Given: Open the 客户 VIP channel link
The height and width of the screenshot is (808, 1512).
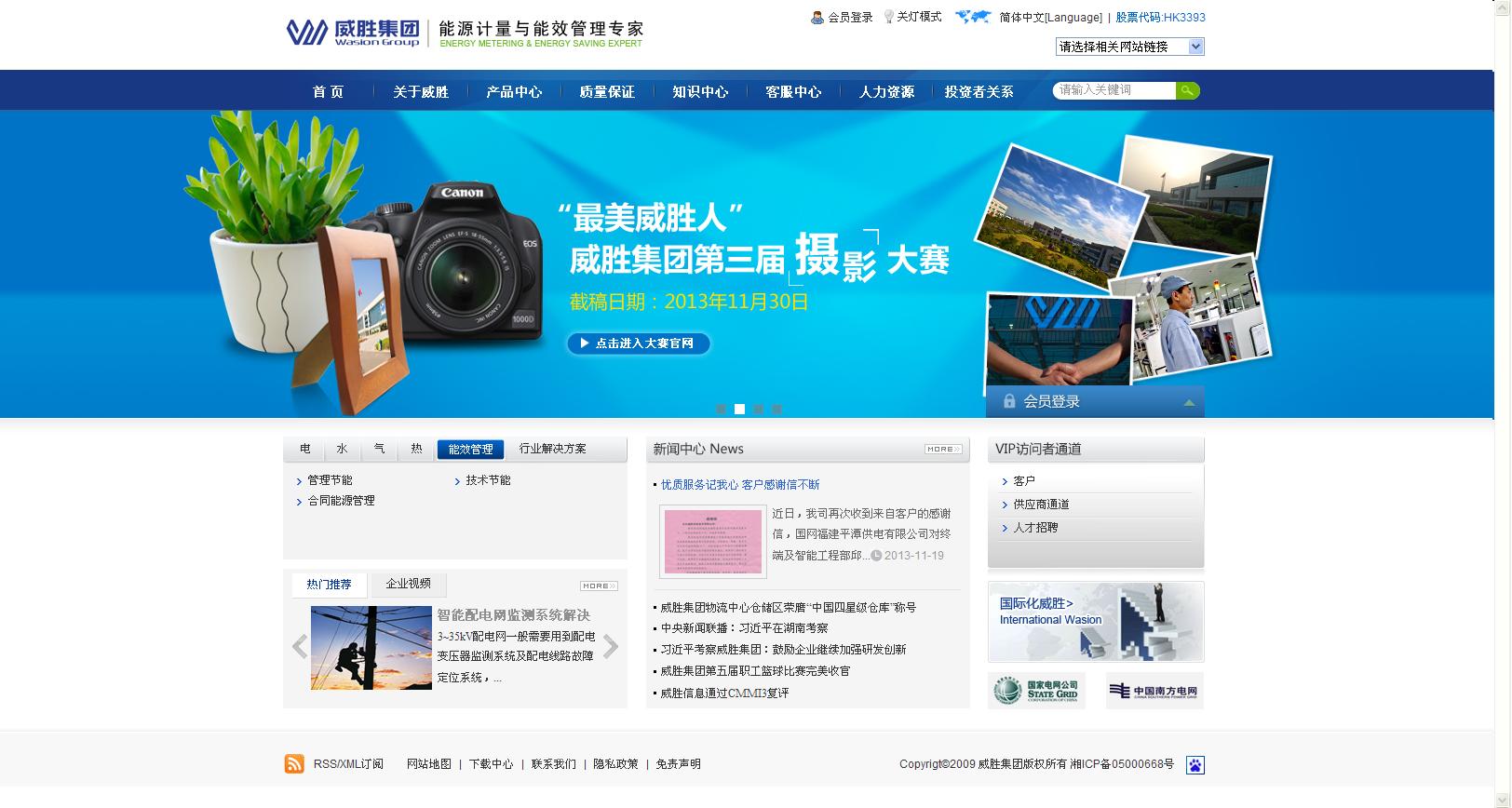Looking at the screenshot, I should [1024, 481].
